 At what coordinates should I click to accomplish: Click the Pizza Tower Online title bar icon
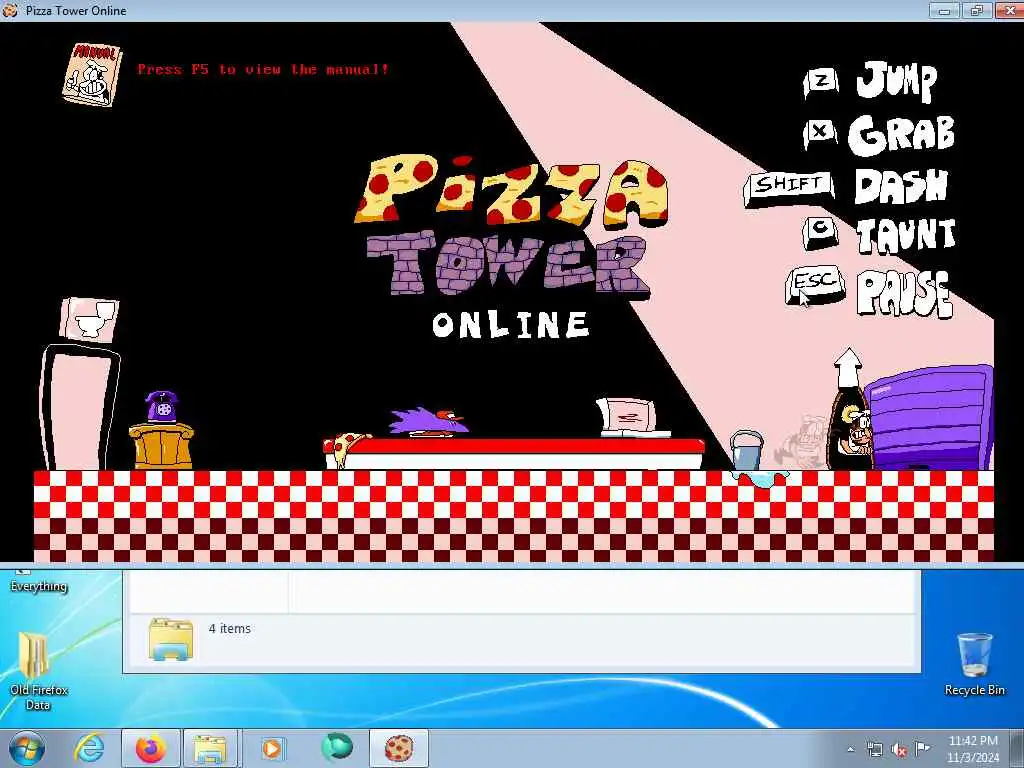(10, 10)
